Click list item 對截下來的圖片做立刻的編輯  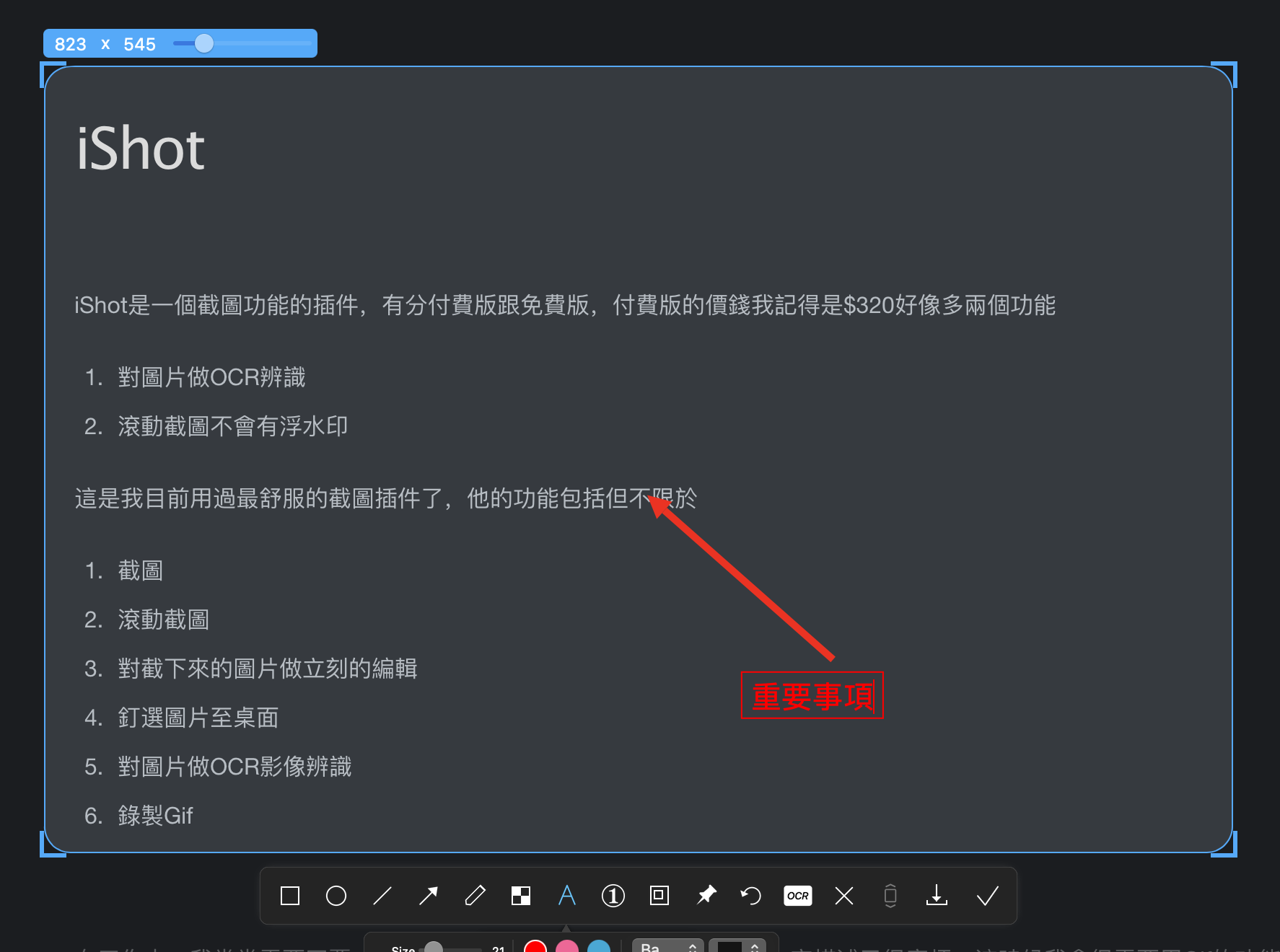(268, 669)
